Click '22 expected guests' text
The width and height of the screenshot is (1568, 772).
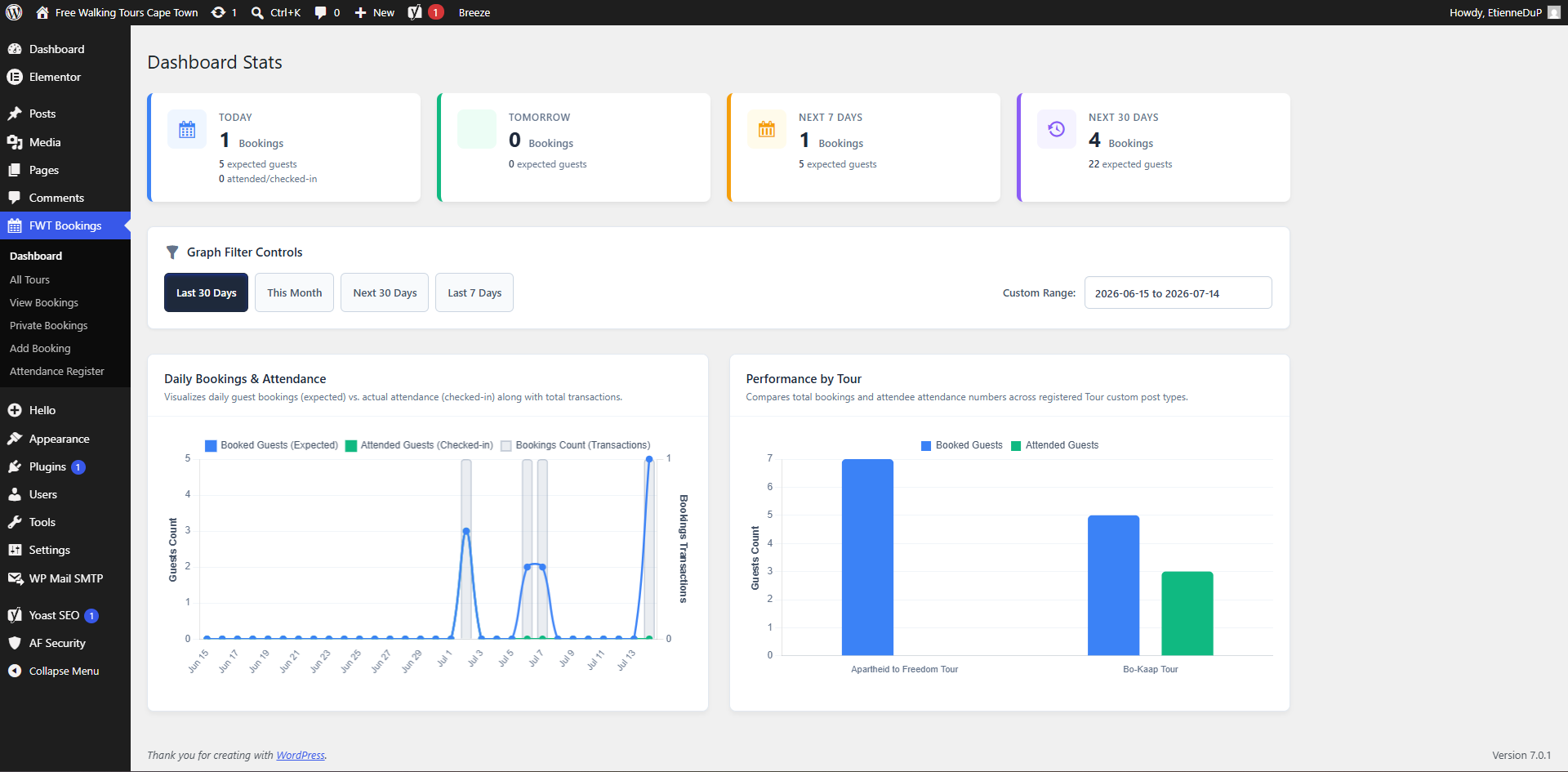tap(1130, 164)
